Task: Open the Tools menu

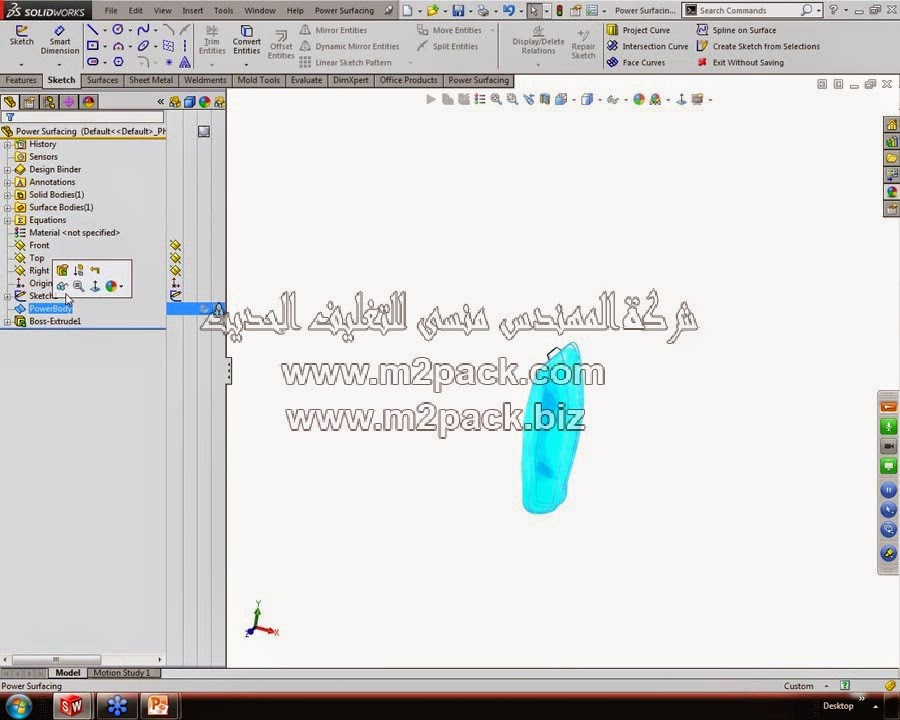Action: 223,10
